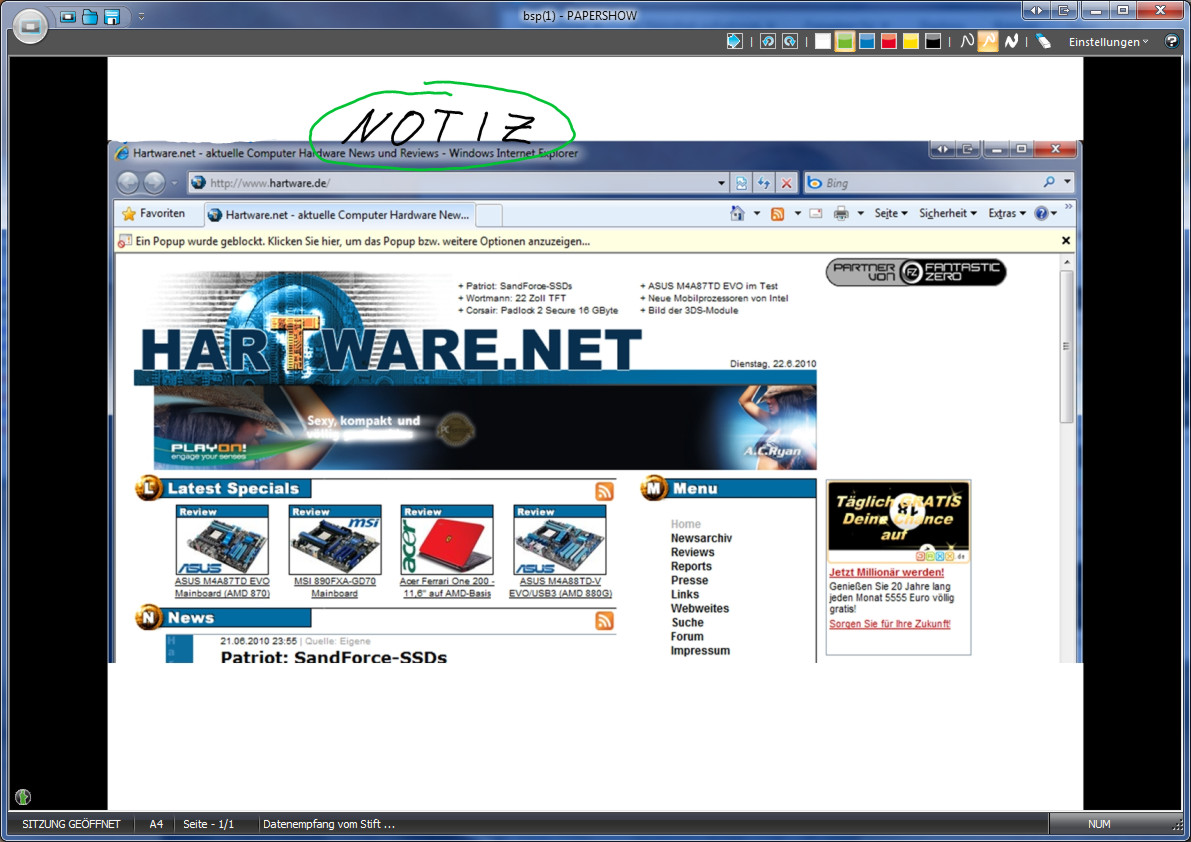Image resolution: width=1191 pixels, height=842 pixels.
Task: Click the Home icon in IE command bar
Action: [737, 213]
